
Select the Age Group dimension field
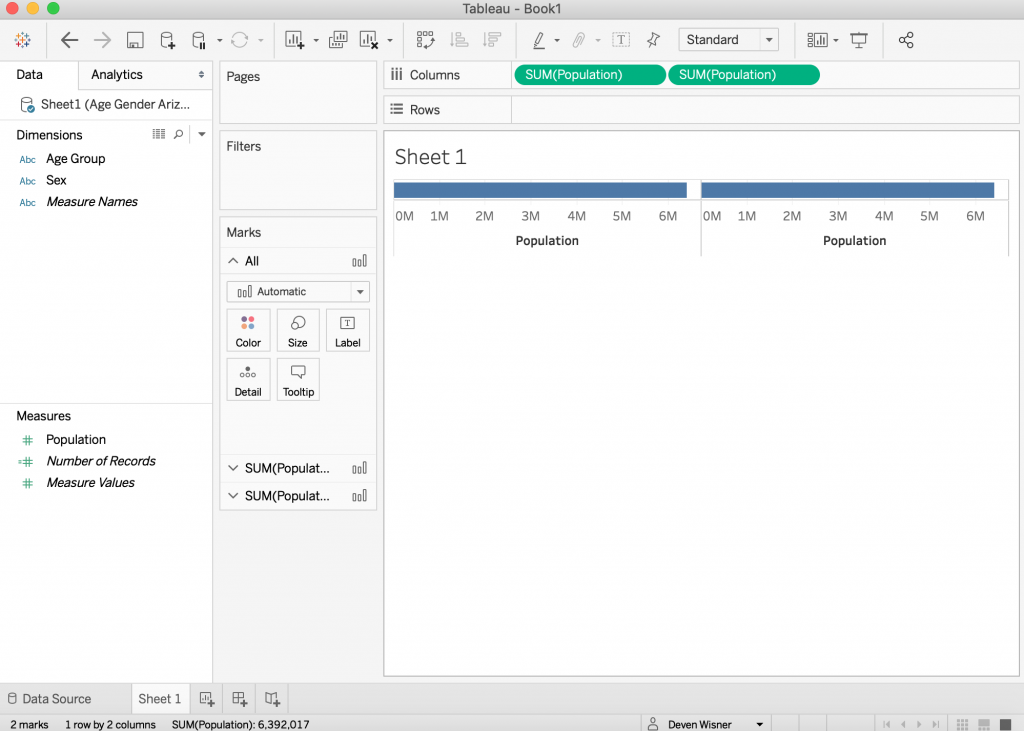(75, 159)
